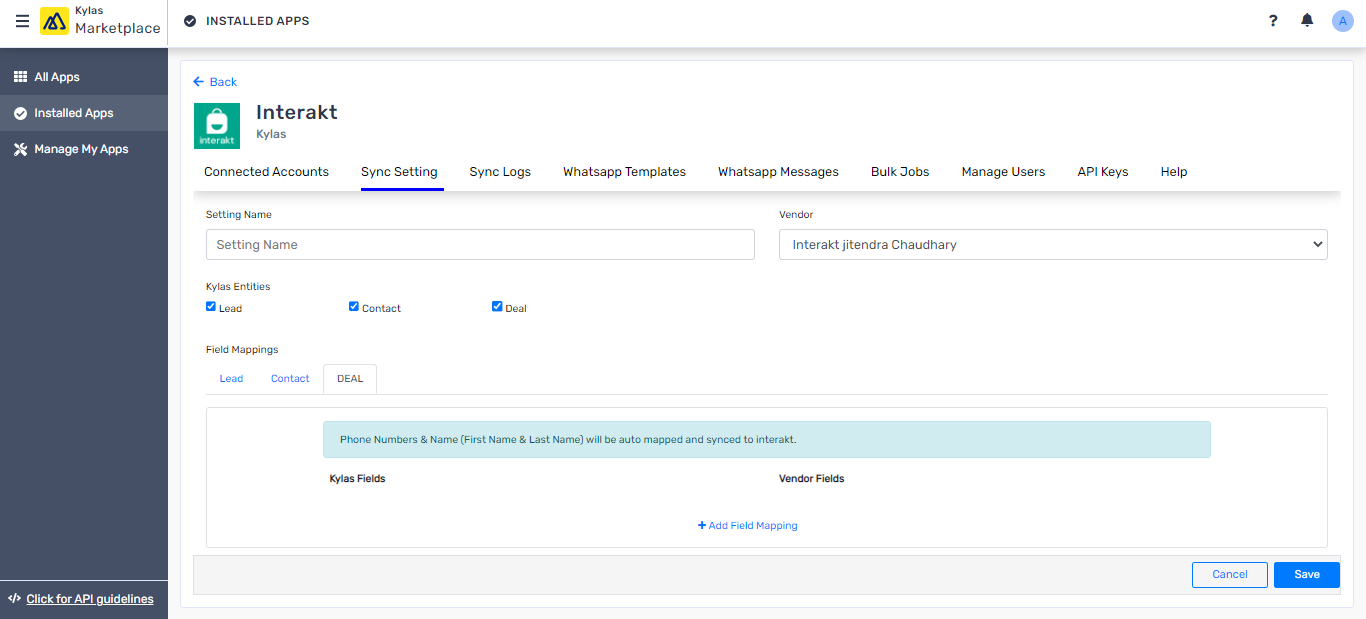Viewport: 1366px width, 619px height.
Task: Click the Add Field Mapping link
Action: (747, 525)
